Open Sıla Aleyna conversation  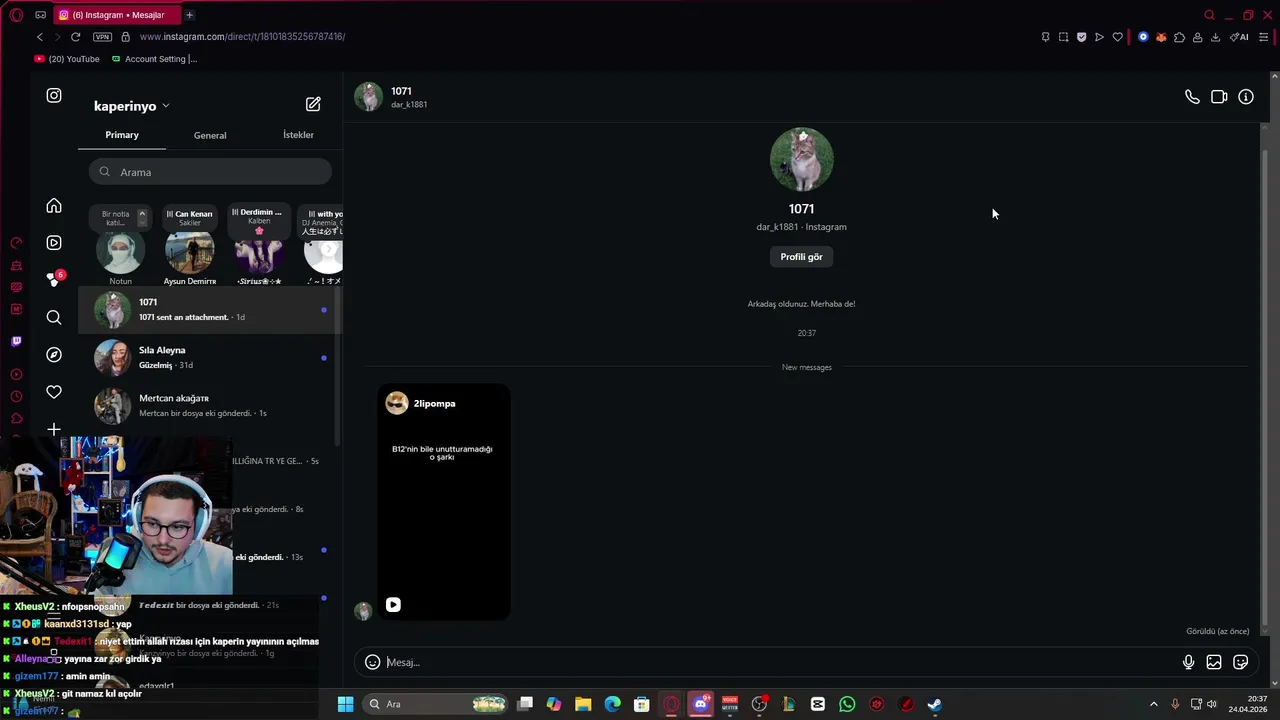[210, 358]
